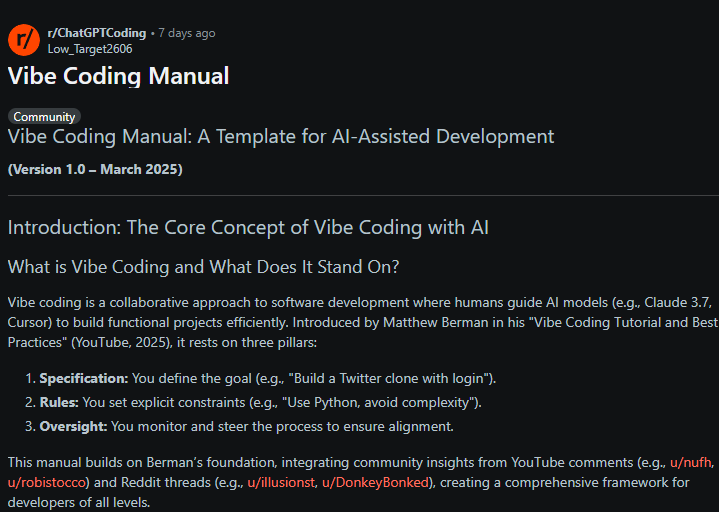Click the horizontal divider below the version line

[363, 195]
